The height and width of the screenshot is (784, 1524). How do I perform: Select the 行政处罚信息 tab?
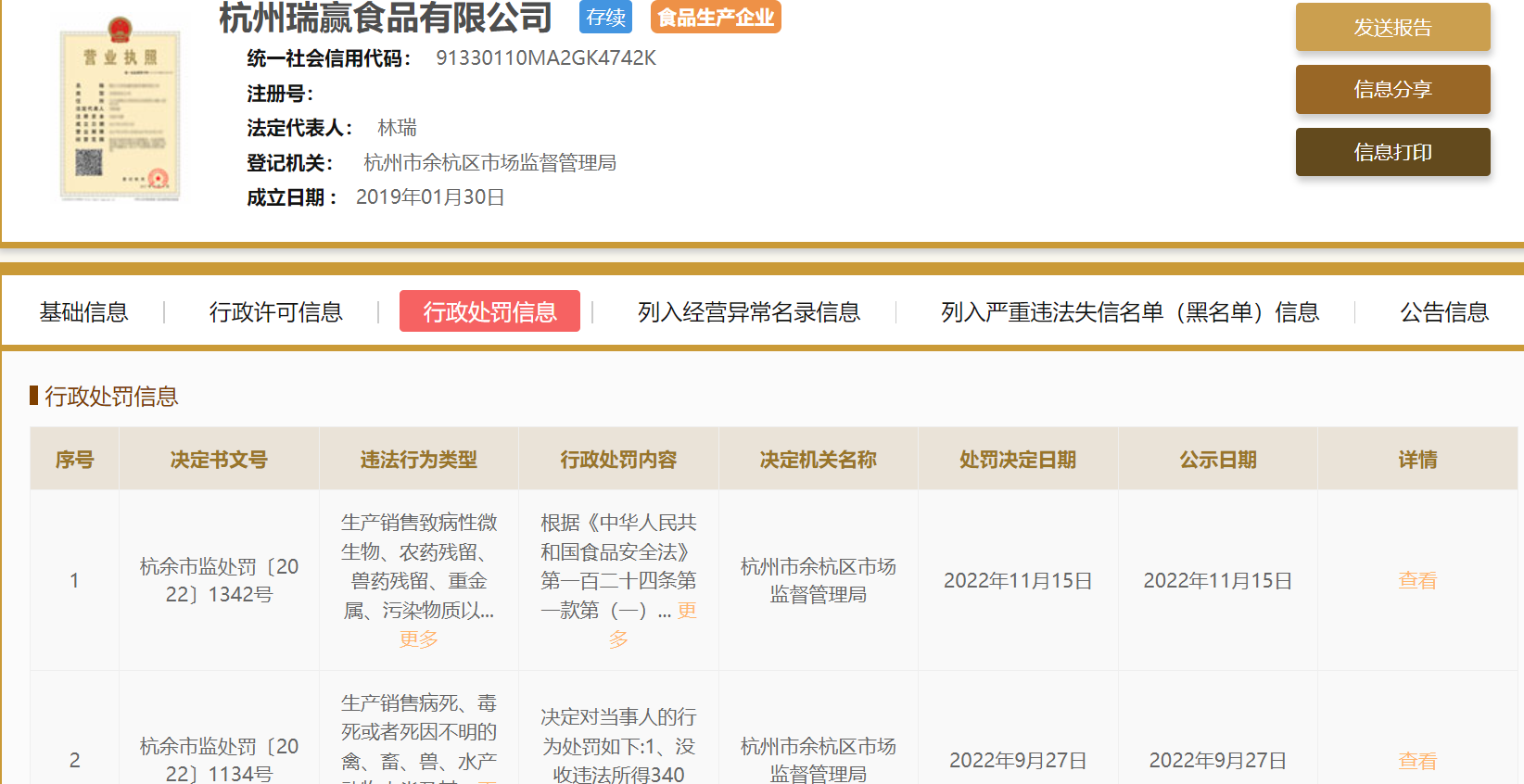coord(489,311)
